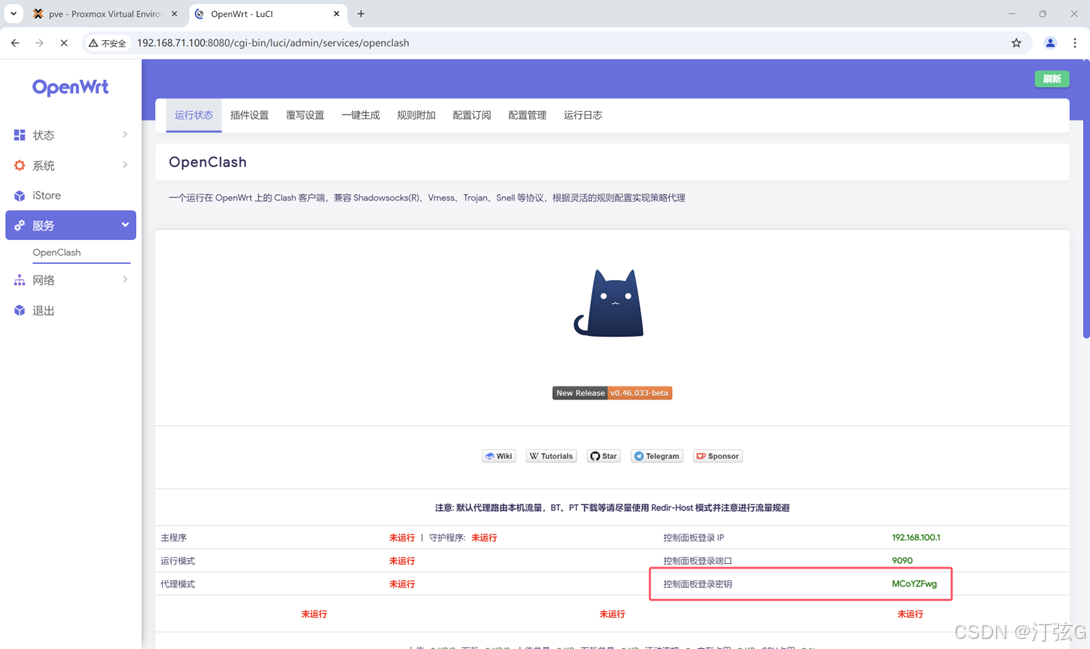The image size is (1090, 649).
Task: Close the pve Proxmox browser tab
Action: coord(174,14)
